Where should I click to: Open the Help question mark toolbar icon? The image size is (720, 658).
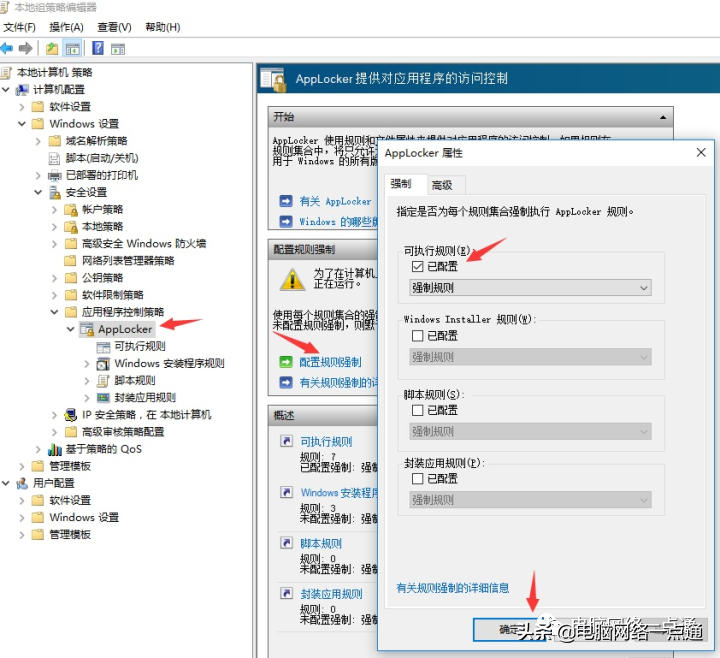98,48
